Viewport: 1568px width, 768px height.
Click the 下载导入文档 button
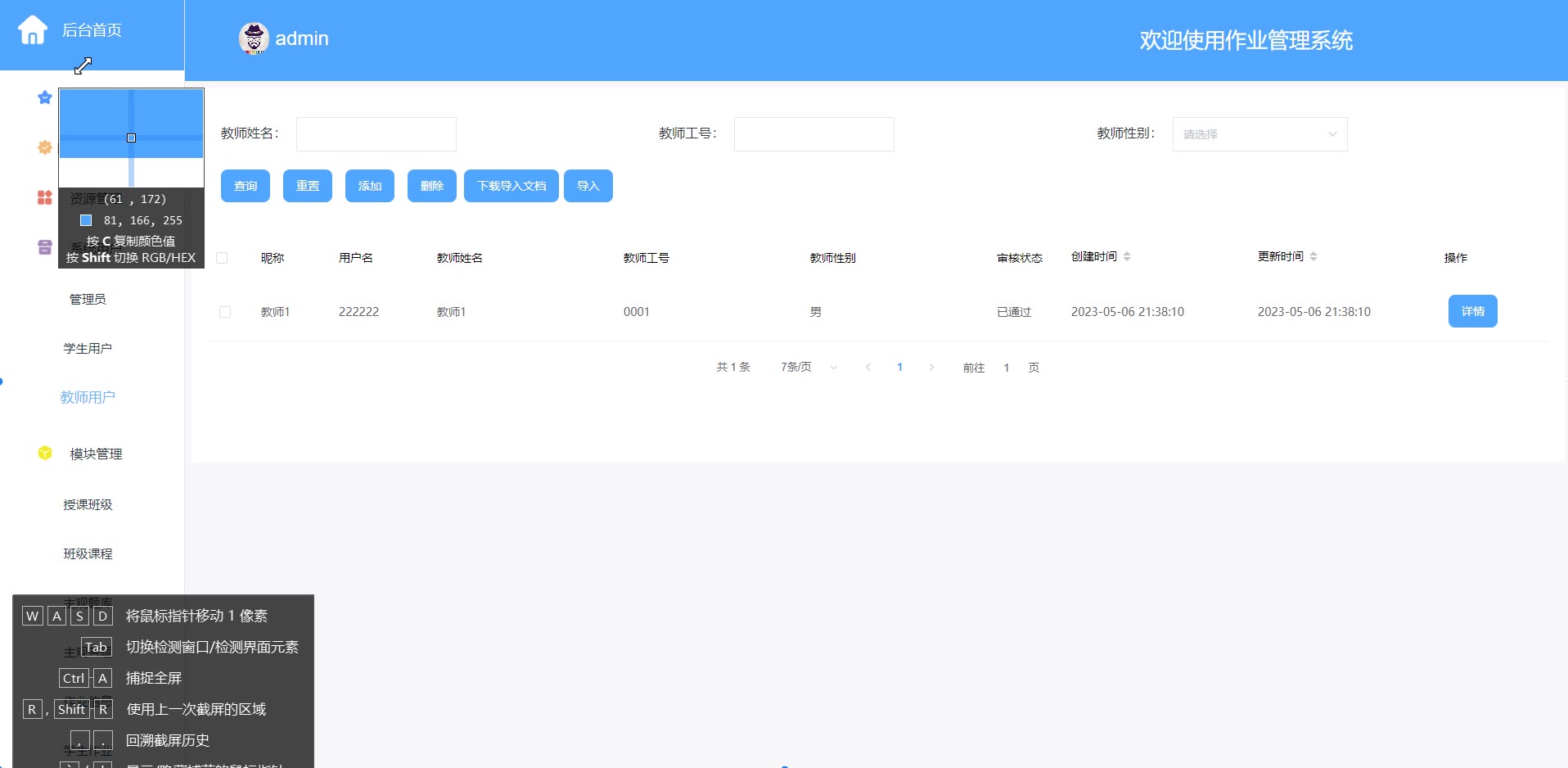point(511,186)
